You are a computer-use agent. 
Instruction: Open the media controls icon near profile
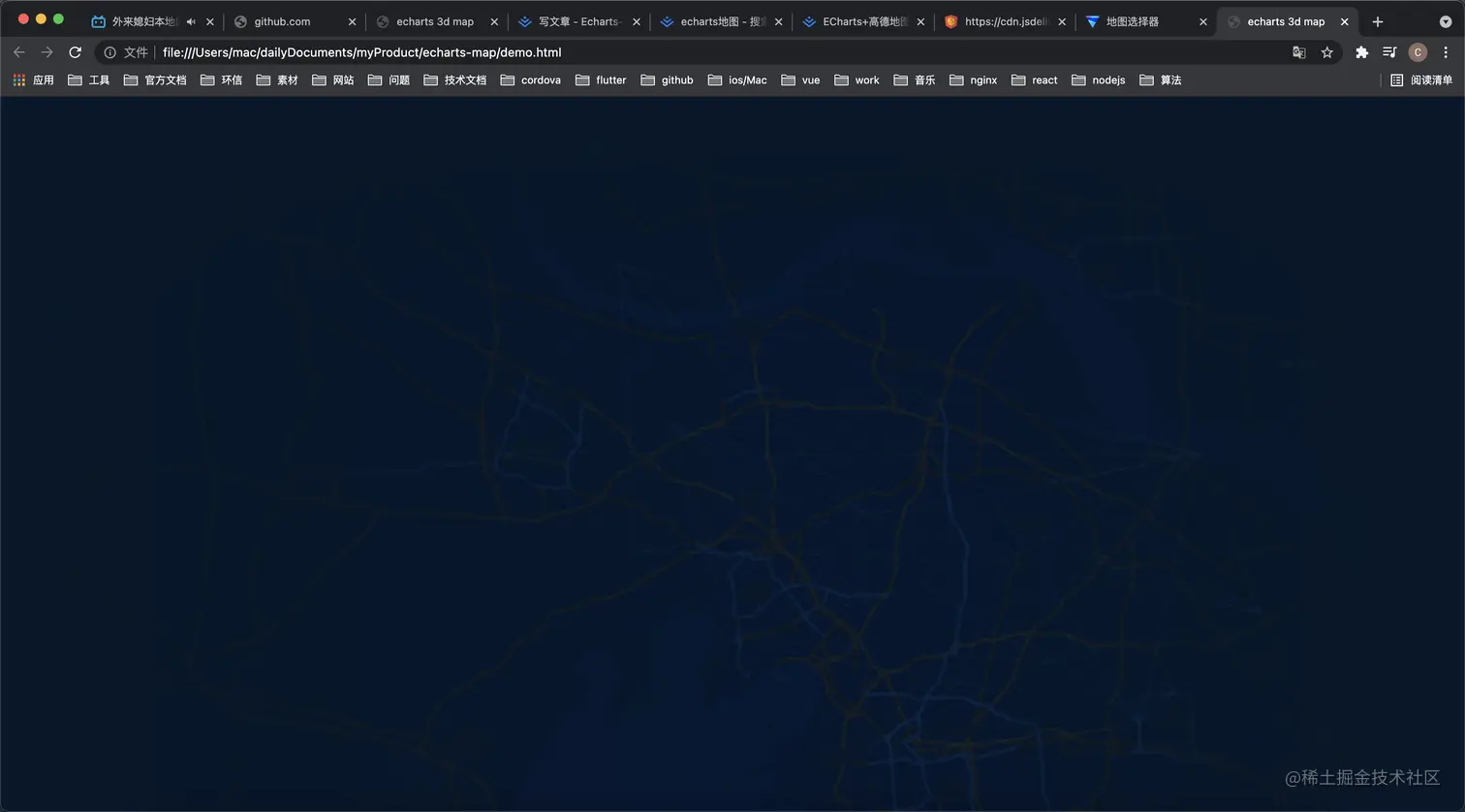point(1388,52)
